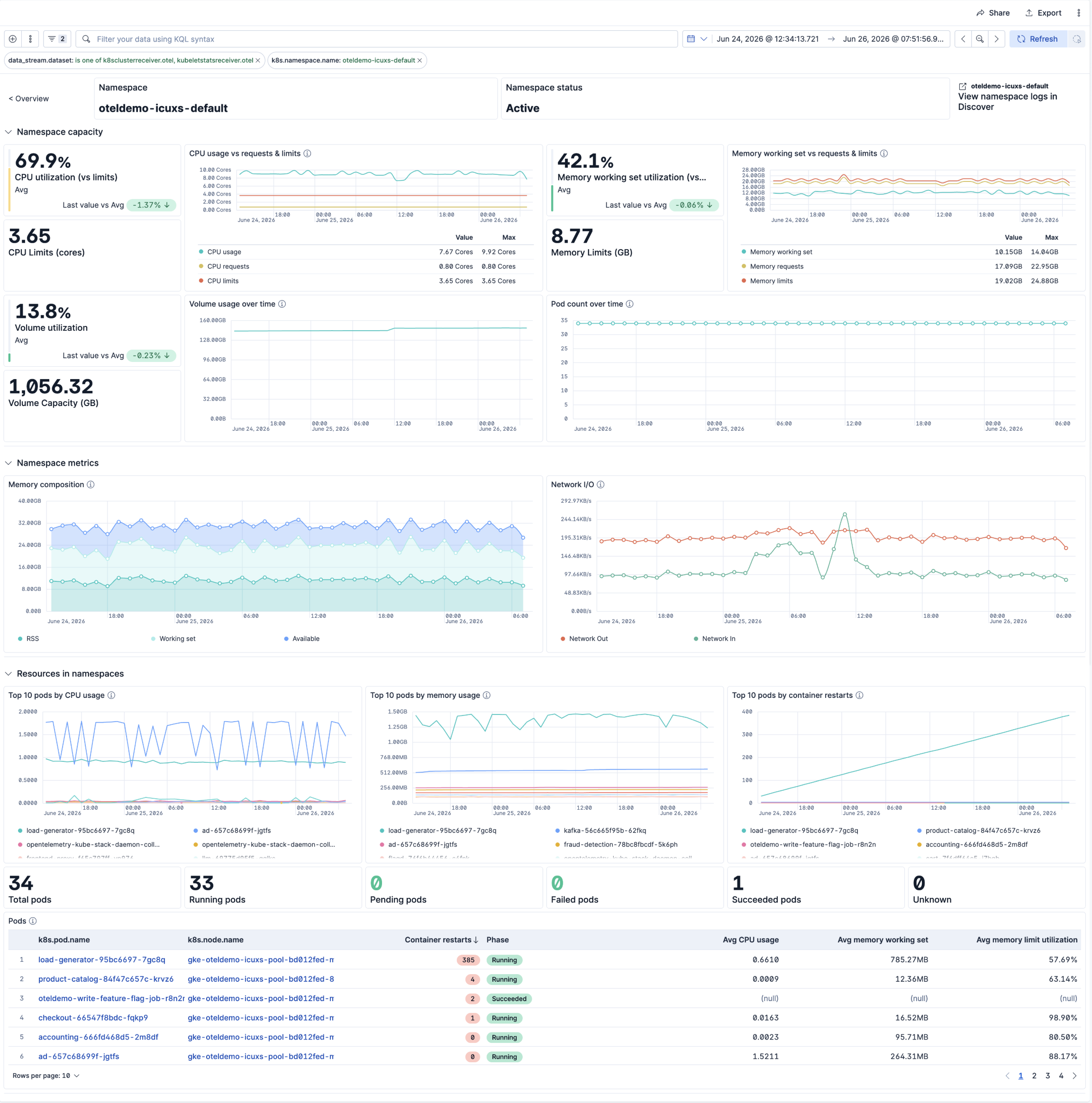The width and height of the screenshot is (1092, 1103).
Task: Toggle Memory working set legend series
Action: point(781,252)
